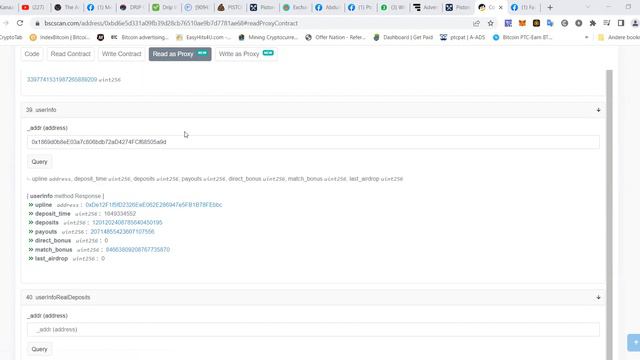Click the contract panel vertical scrollbar
640x360 pixels.
(x=609, y=214)
